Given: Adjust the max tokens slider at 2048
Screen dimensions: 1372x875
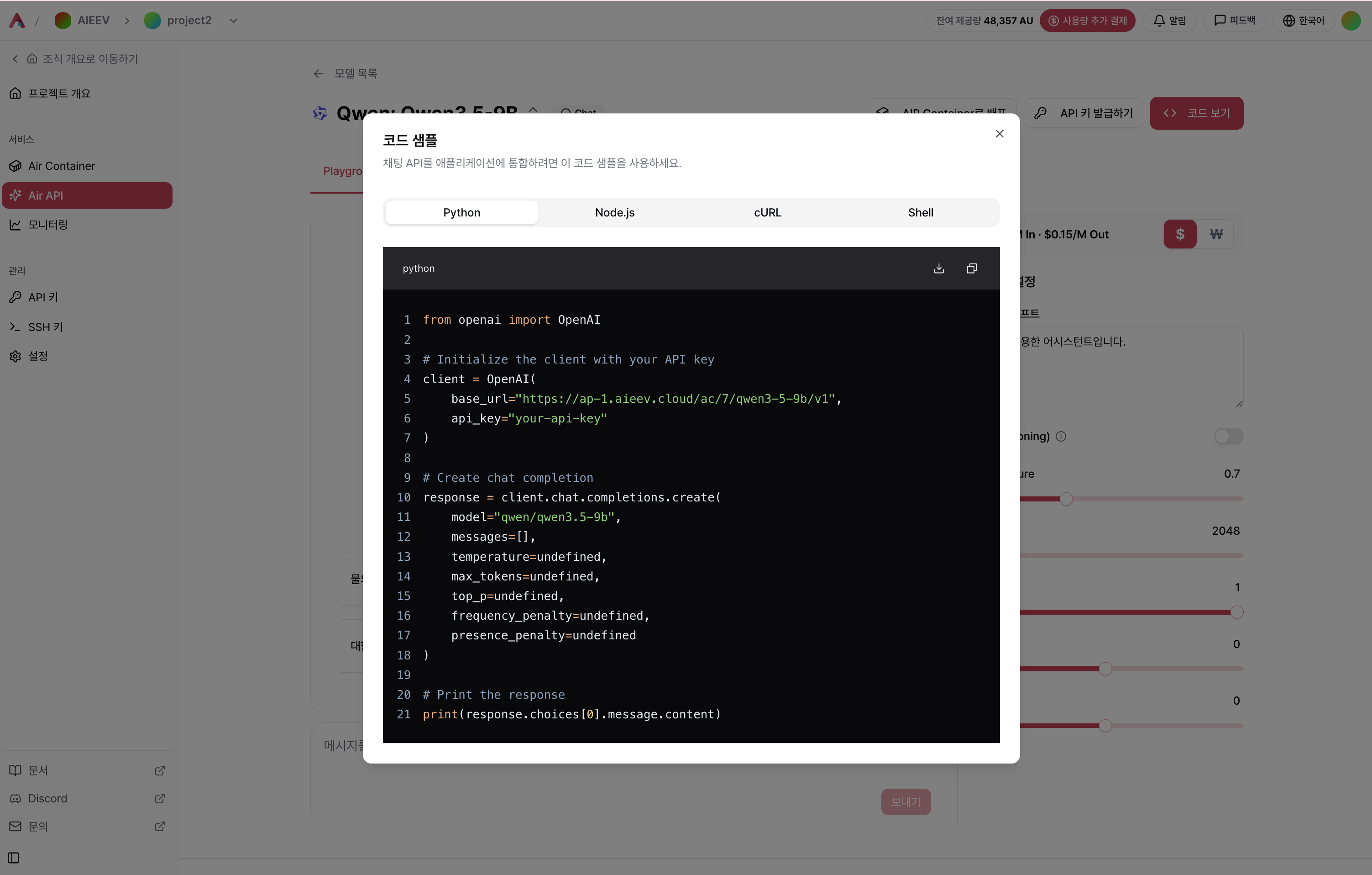Looking at the screenshot, I should point(1131,556).
